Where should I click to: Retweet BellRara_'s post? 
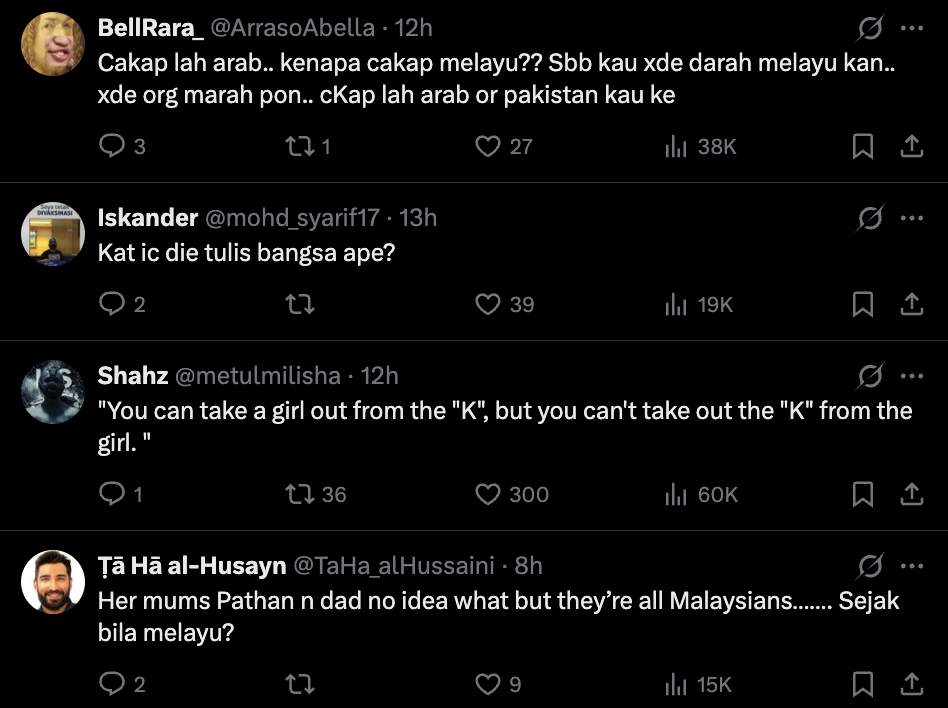pos(298,147)
